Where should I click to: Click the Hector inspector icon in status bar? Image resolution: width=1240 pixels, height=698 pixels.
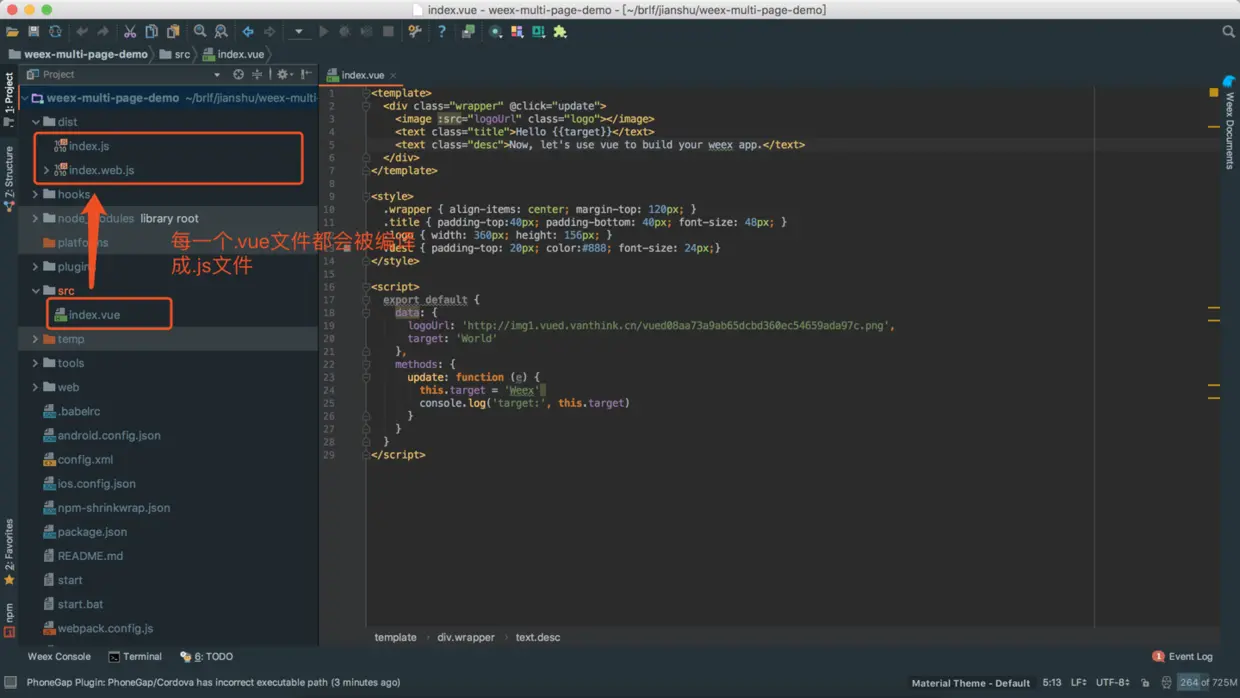(x=1166, y=683)
